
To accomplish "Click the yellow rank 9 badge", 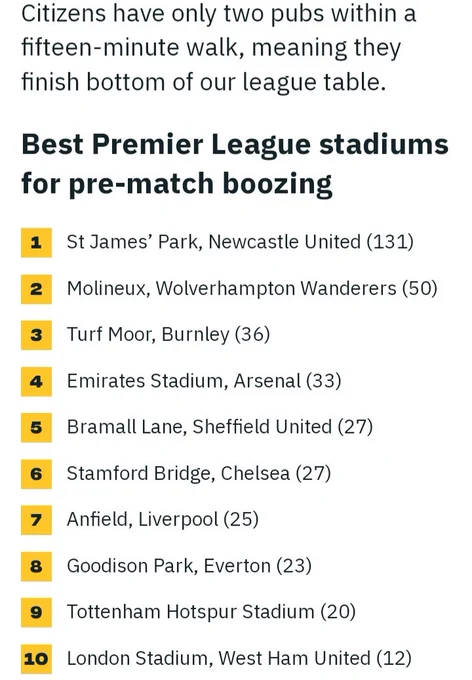I will [36, 612].
